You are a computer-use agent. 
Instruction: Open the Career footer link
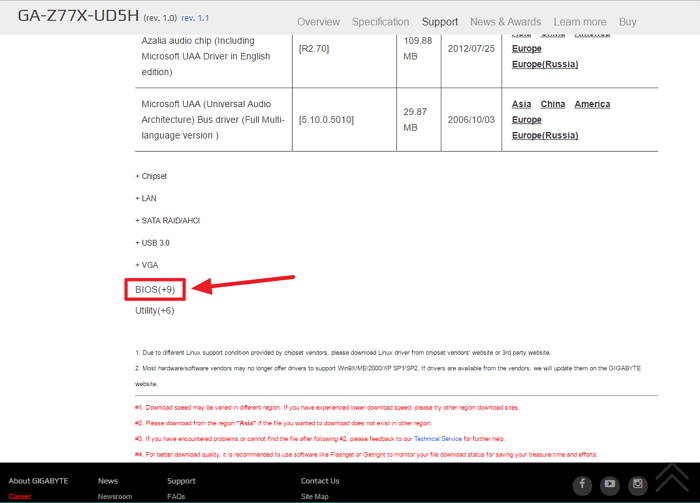click(x=20, y=497)
